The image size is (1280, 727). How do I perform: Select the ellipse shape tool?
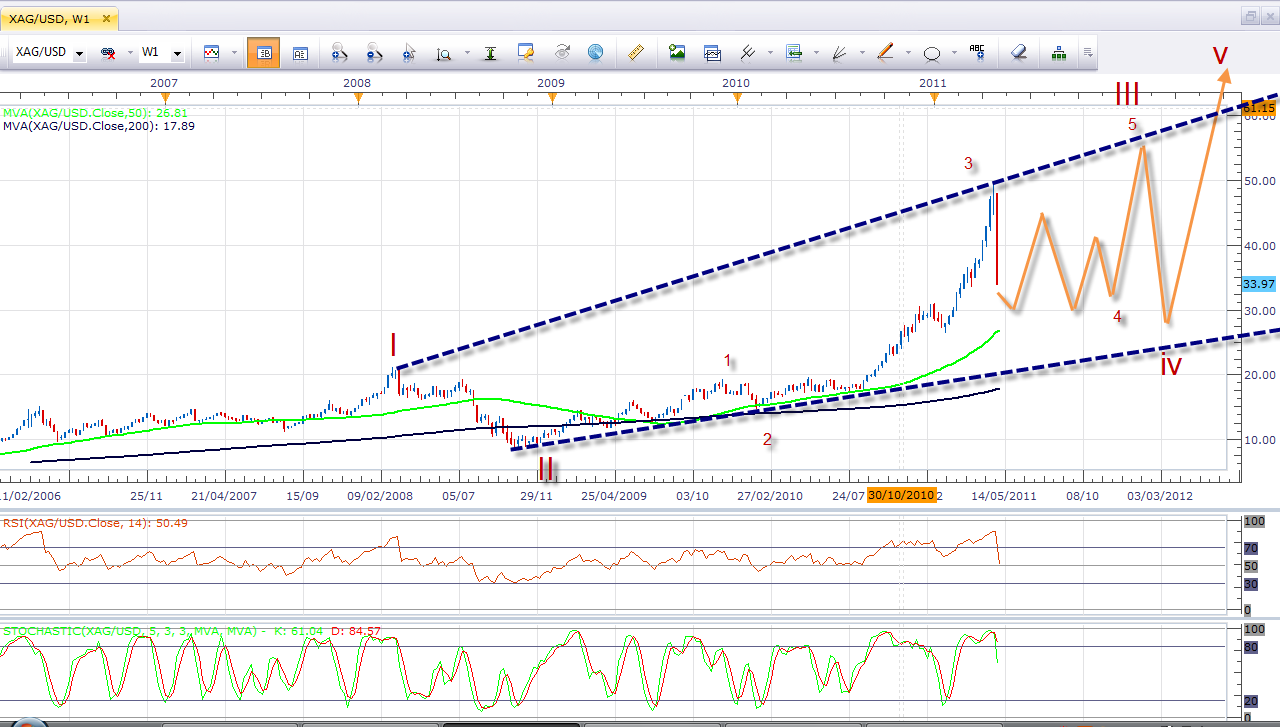pos(932,53)
